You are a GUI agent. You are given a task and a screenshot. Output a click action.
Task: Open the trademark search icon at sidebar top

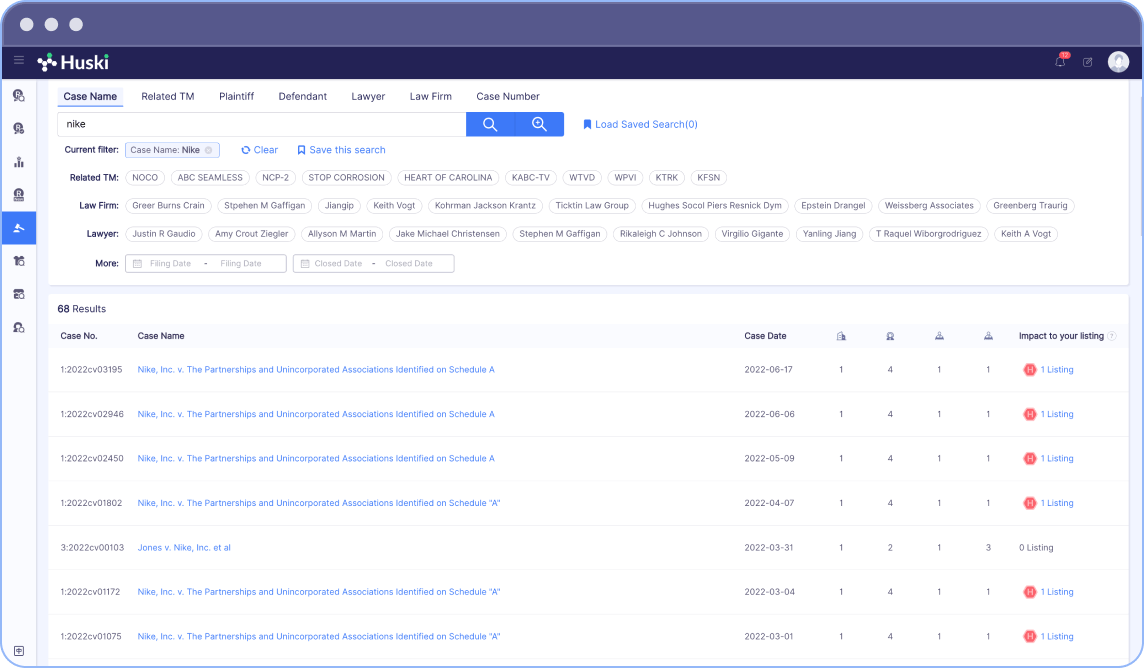pyautogui.click(x=19, y=95)
